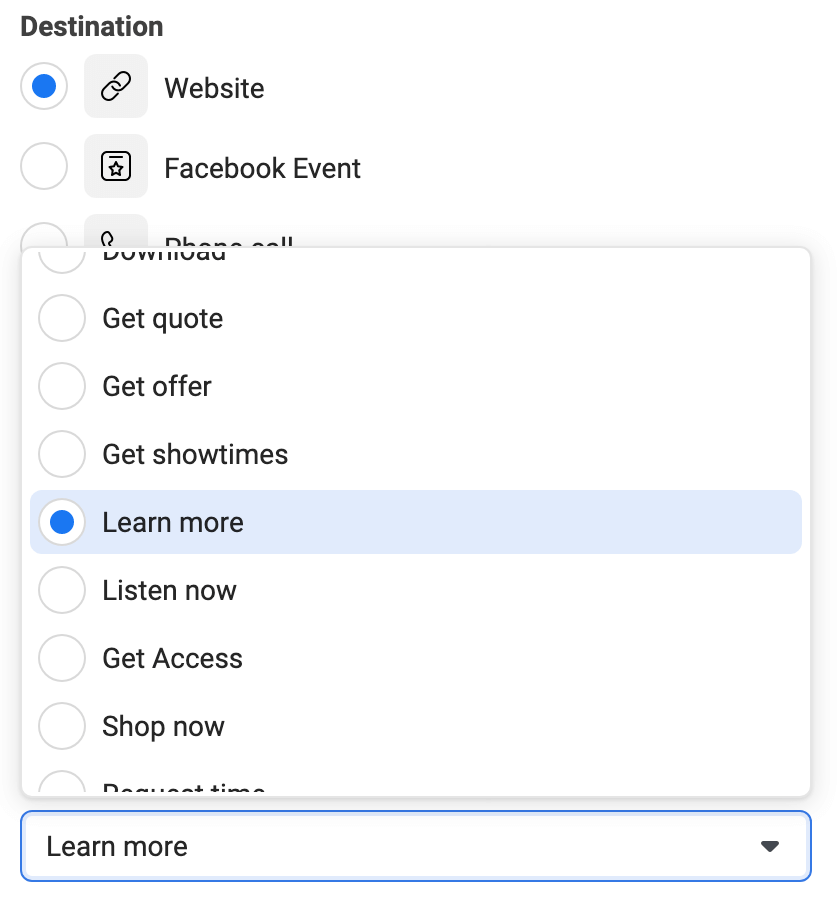Select the partially visible Request time option
Viewport: 839px width, 902px height.
click(415, 781)
